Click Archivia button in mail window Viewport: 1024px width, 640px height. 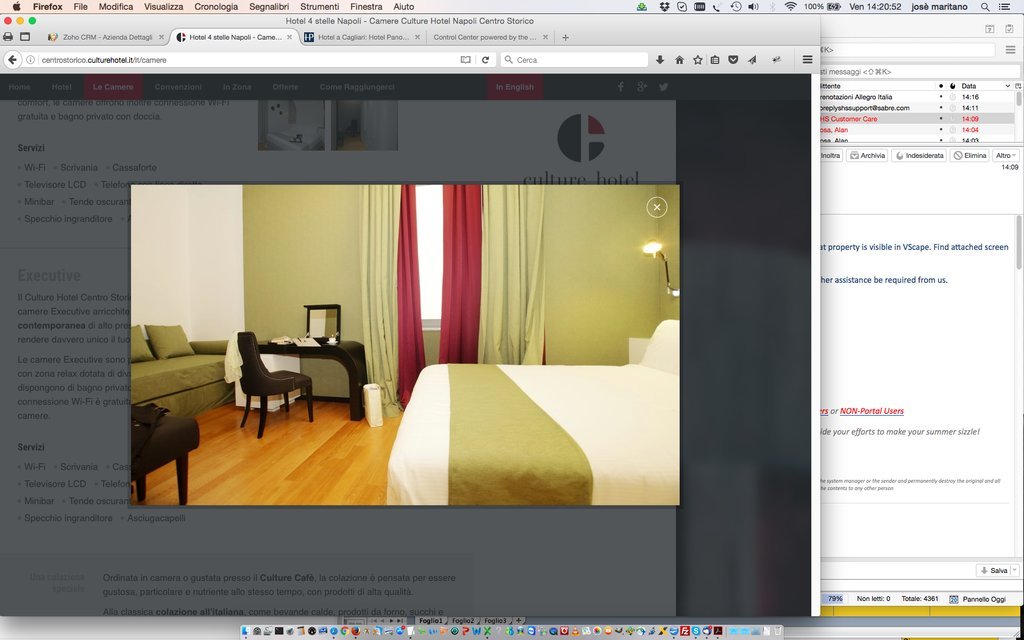tap(867, 155)
